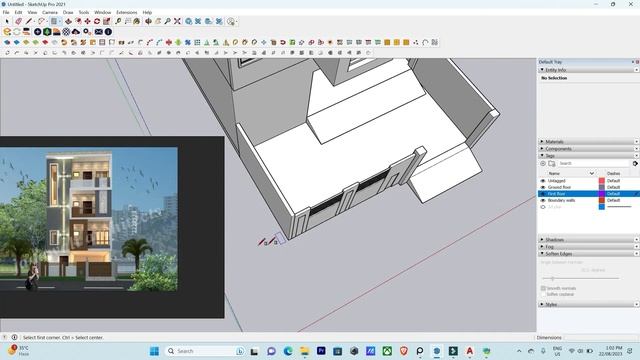Click the reference house image thumbnail
This screenshot has height=360, width=640.
click(x=89, y=219)
